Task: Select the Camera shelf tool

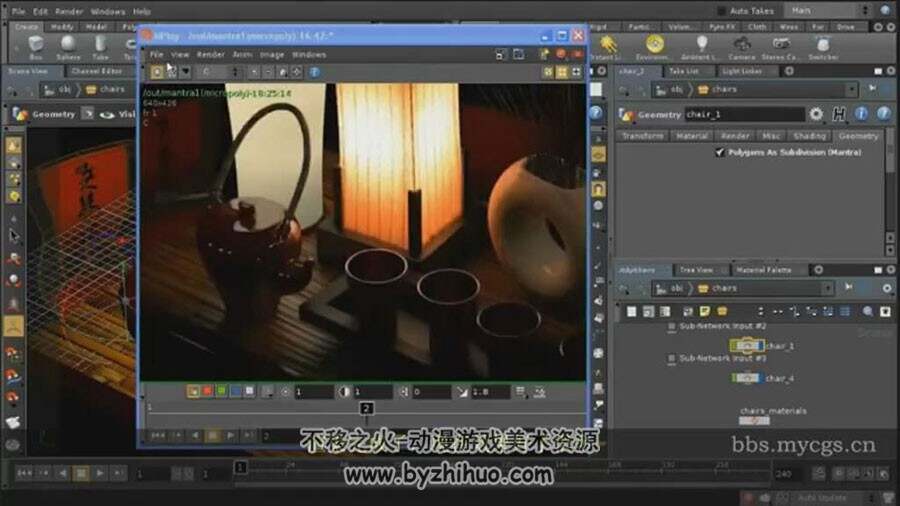Action: (x=742, y=47)
